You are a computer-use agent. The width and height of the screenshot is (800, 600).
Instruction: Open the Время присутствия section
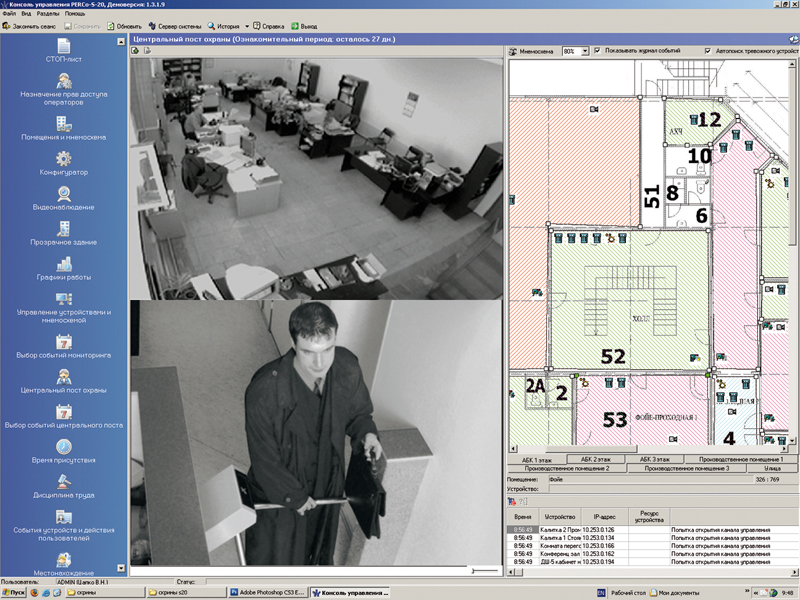point(64,452)
